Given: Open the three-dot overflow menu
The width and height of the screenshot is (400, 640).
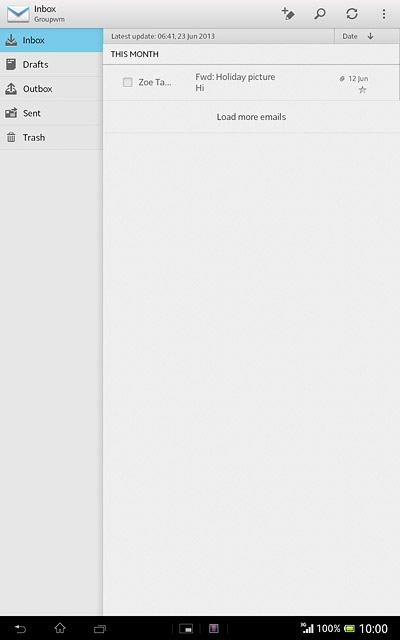Looking at the screenshot, I should [x=384, y=14].
